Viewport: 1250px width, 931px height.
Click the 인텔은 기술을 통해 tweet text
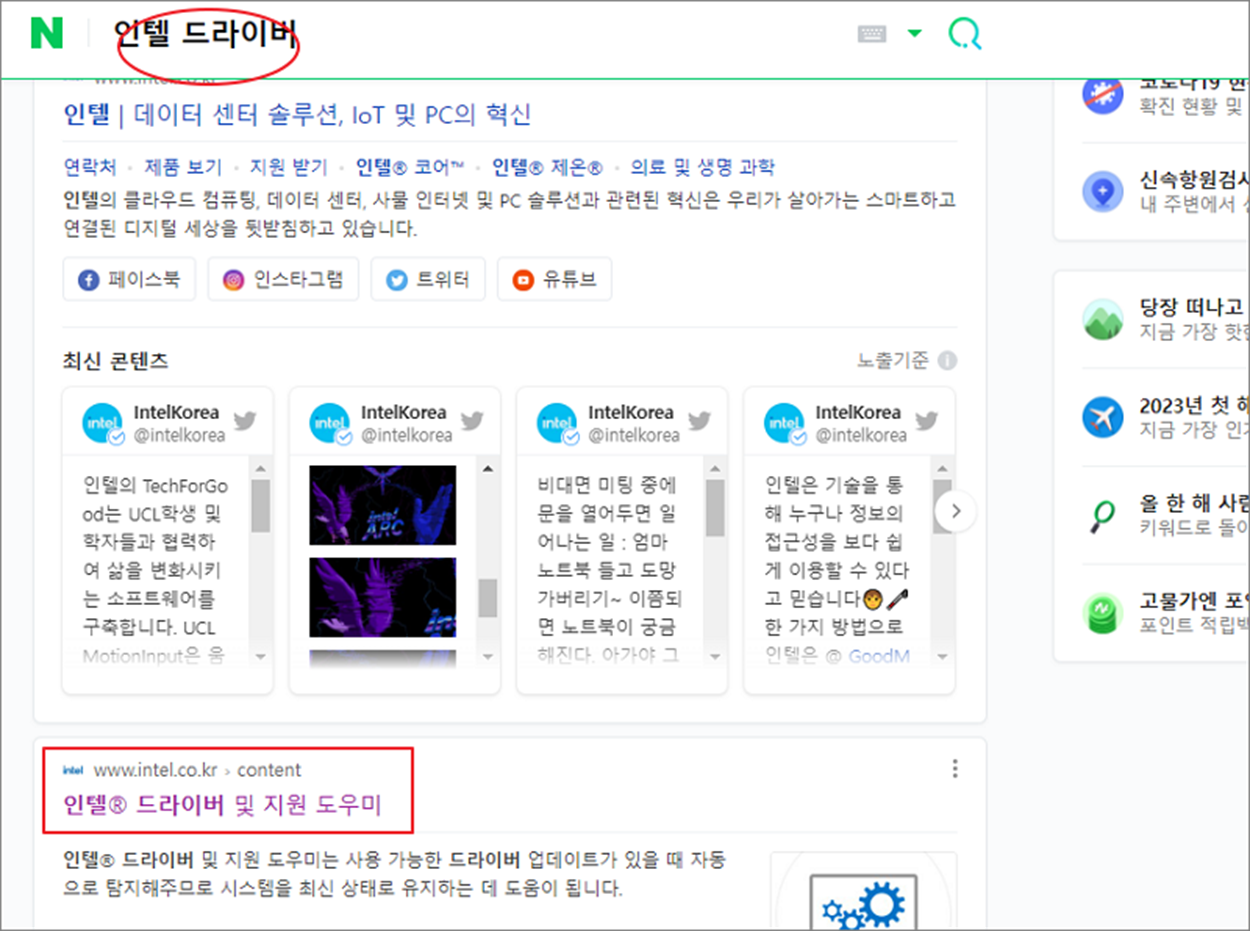[x=838, y=570]
